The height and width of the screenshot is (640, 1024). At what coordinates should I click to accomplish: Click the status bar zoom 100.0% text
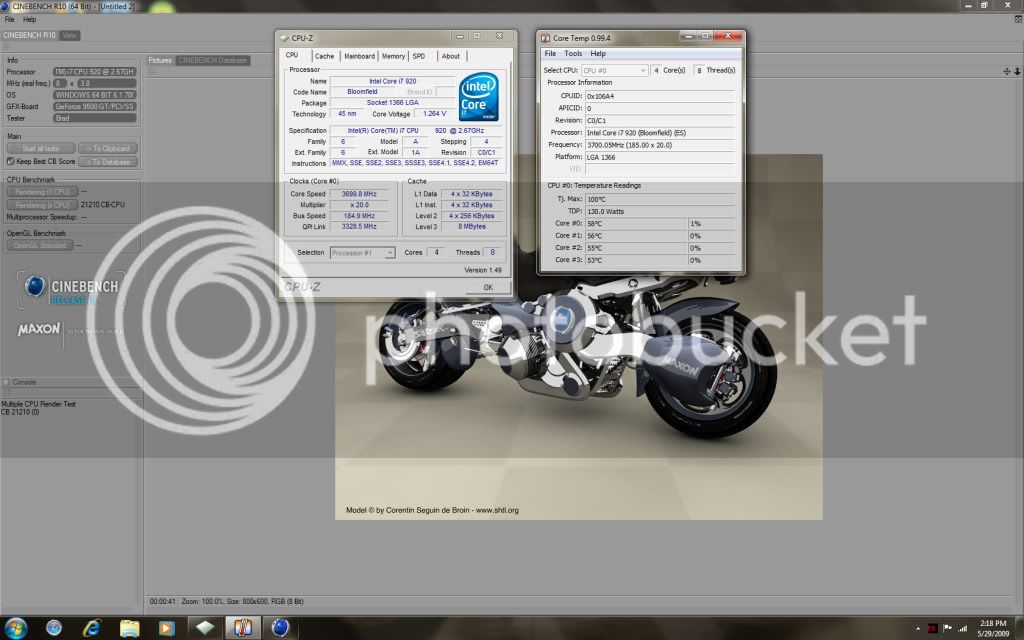[x=201, y=601]
